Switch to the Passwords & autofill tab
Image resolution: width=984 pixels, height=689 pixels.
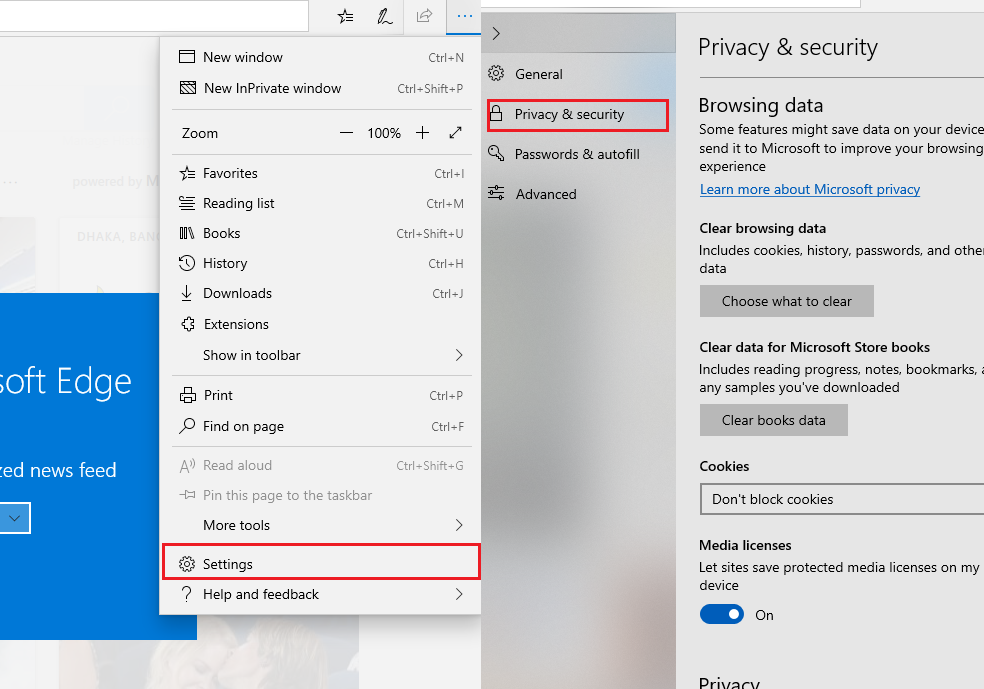tap(578, 154)
